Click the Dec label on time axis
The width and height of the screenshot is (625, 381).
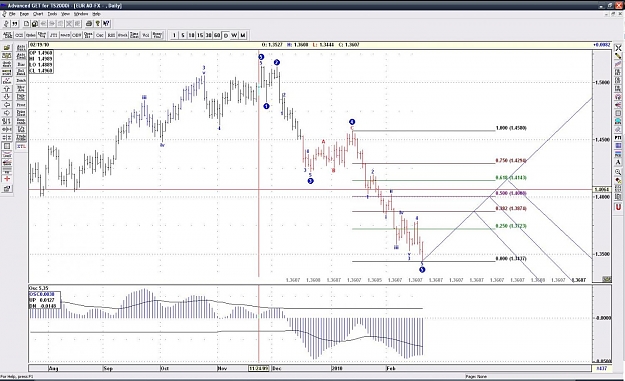pos(277,368)
